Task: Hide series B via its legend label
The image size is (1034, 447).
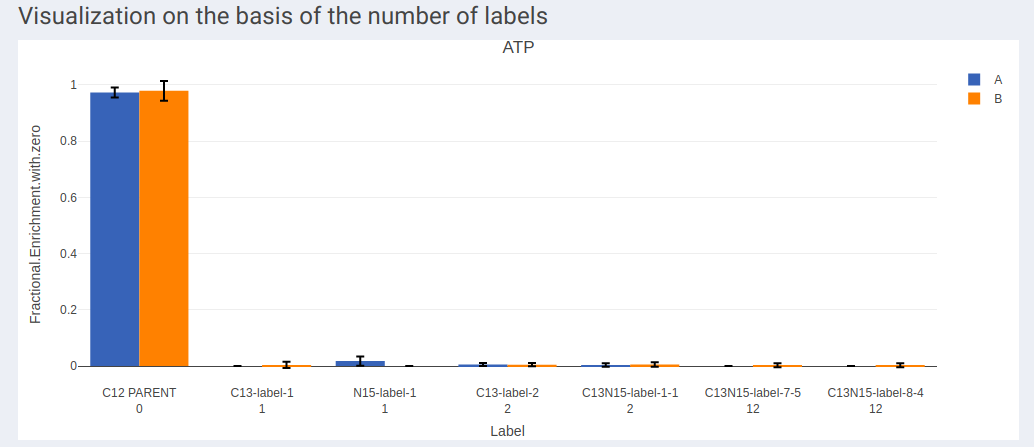Action: click(x=998, y=99)
